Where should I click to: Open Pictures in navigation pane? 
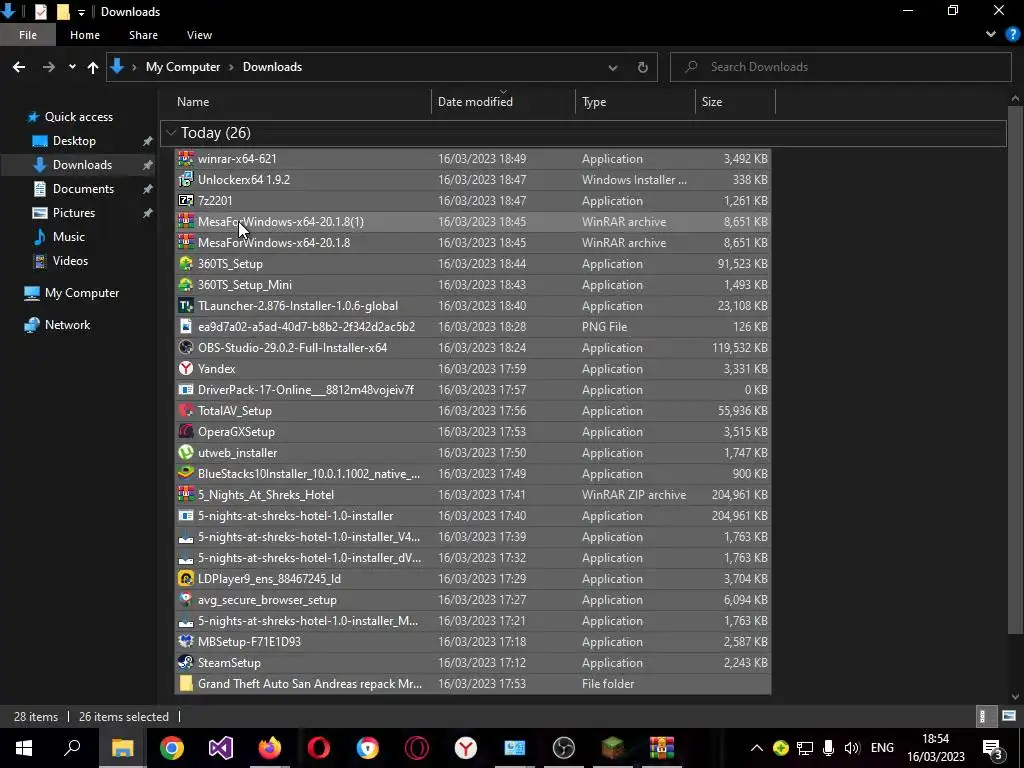point(74,213)
